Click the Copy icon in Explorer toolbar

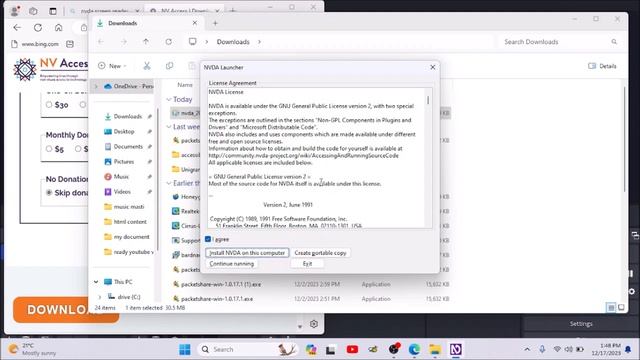pyautogui.click(x=169, y=66)
